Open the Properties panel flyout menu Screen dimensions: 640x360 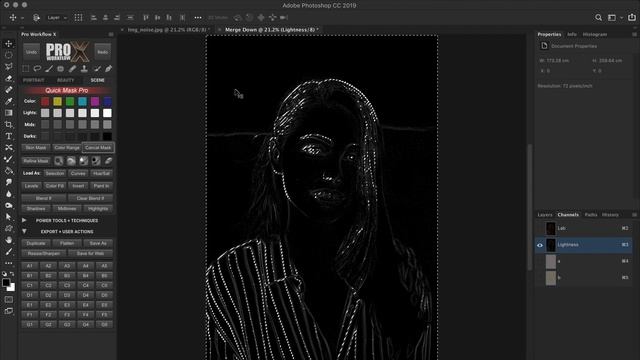pos(634,34)
